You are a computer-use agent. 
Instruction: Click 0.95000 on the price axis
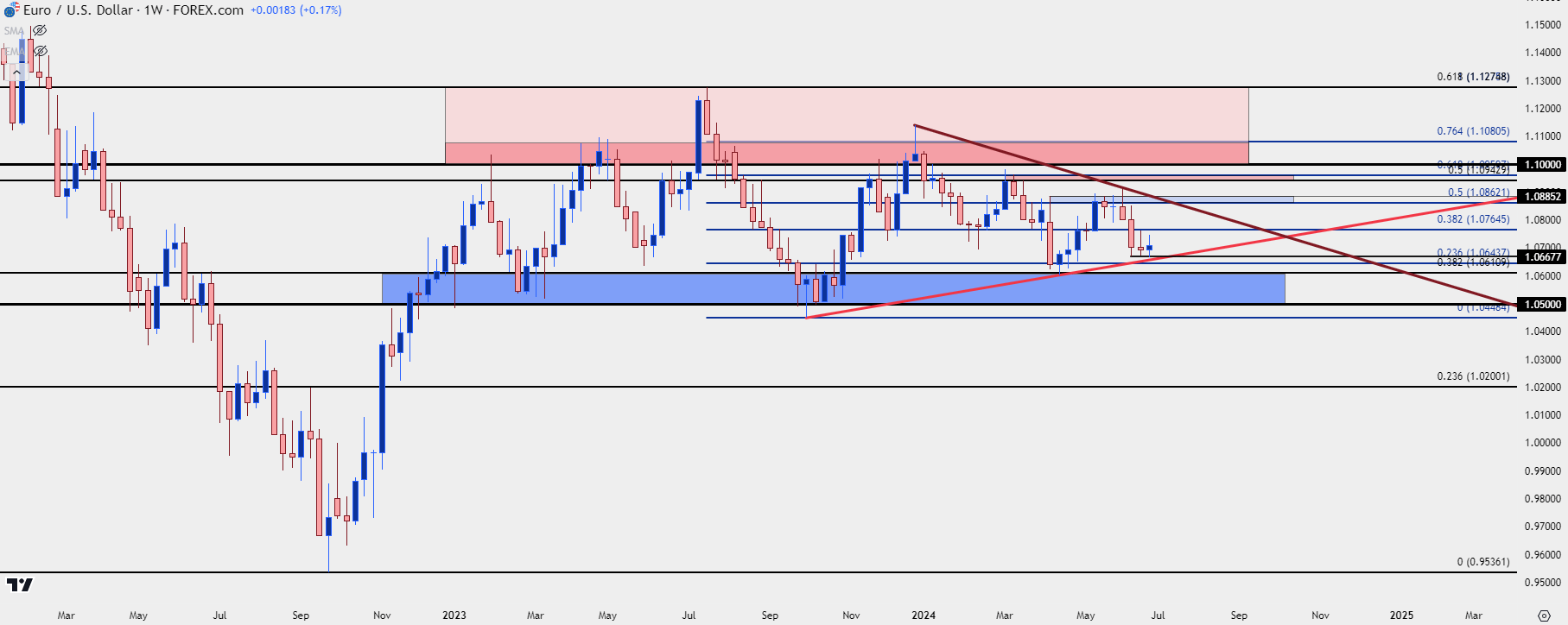pyautogui.click(x=1542, y=583)
